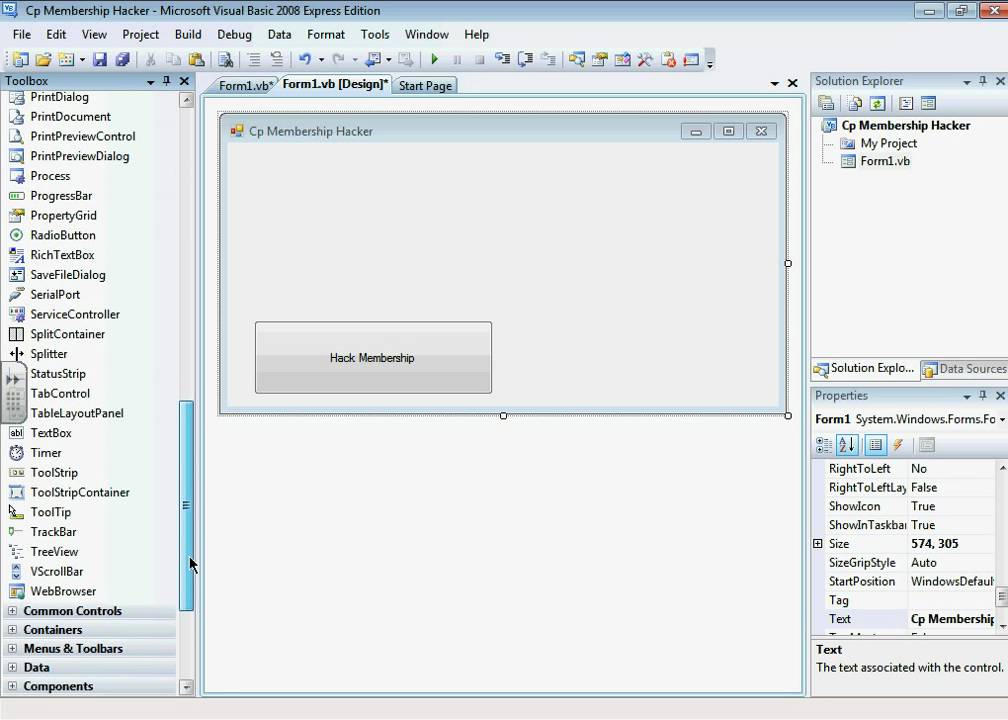Show Properties list in Properties panel

pyautogui.click(x=876, y=445)
